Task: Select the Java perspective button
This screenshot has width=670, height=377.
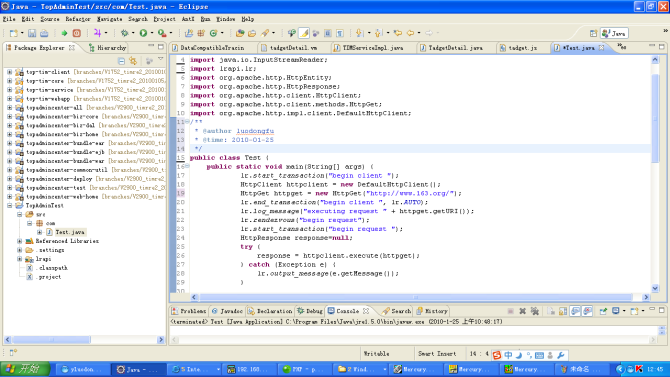Action: [x=614, y=33]
